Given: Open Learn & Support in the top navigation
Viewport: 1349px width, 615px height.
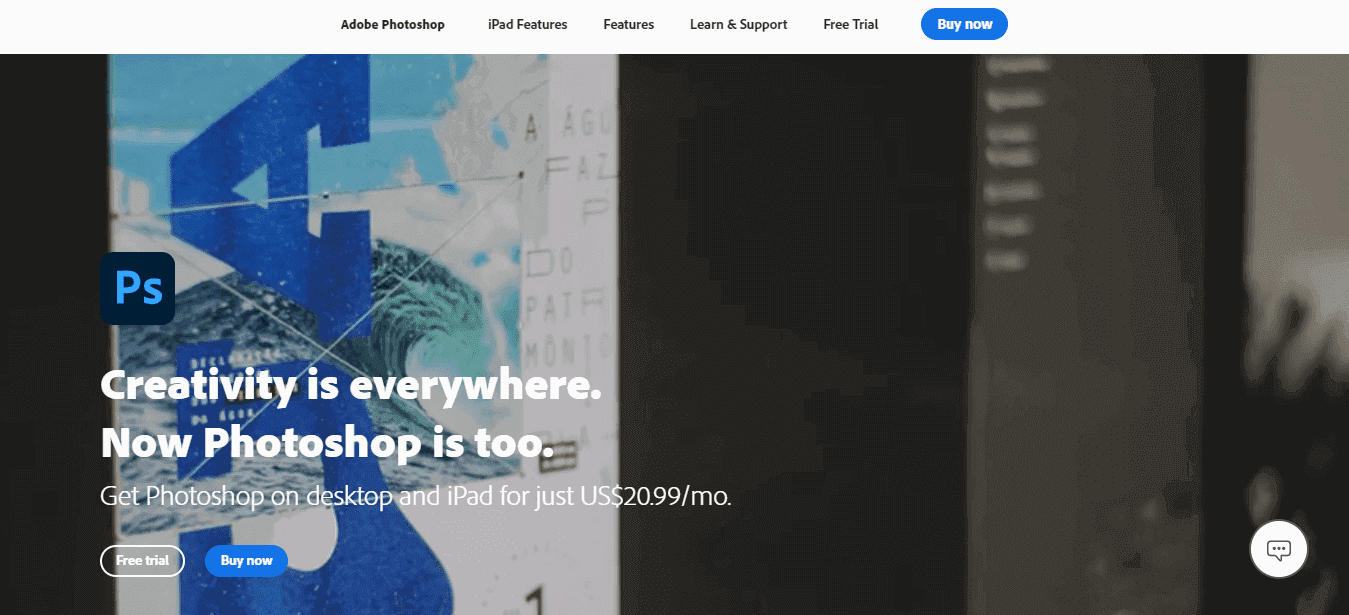Looking at the screenshot, I should (739, 24).
